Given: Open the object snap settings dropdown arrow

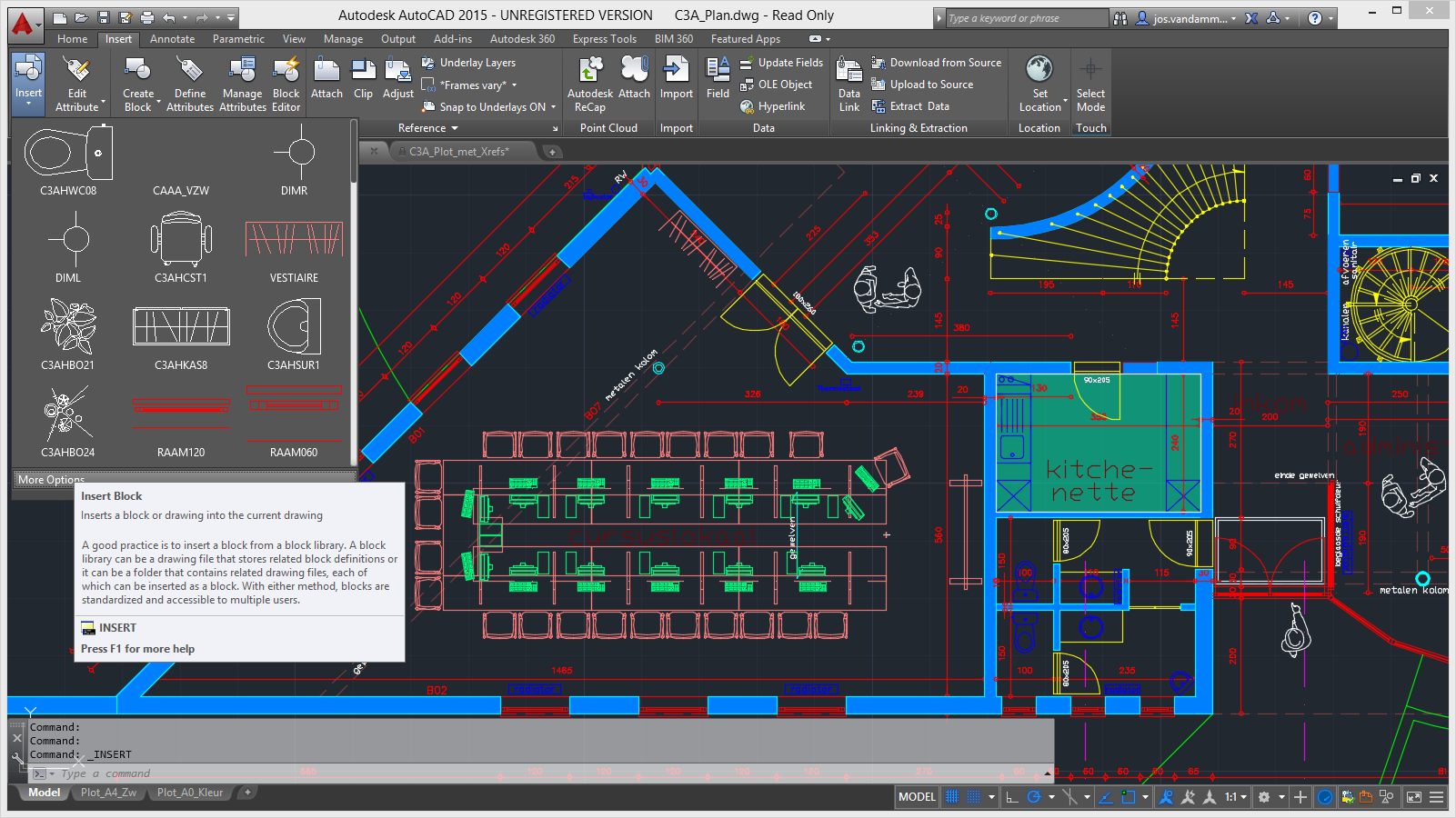Looking at the screenshot, I should point(1146,797).
